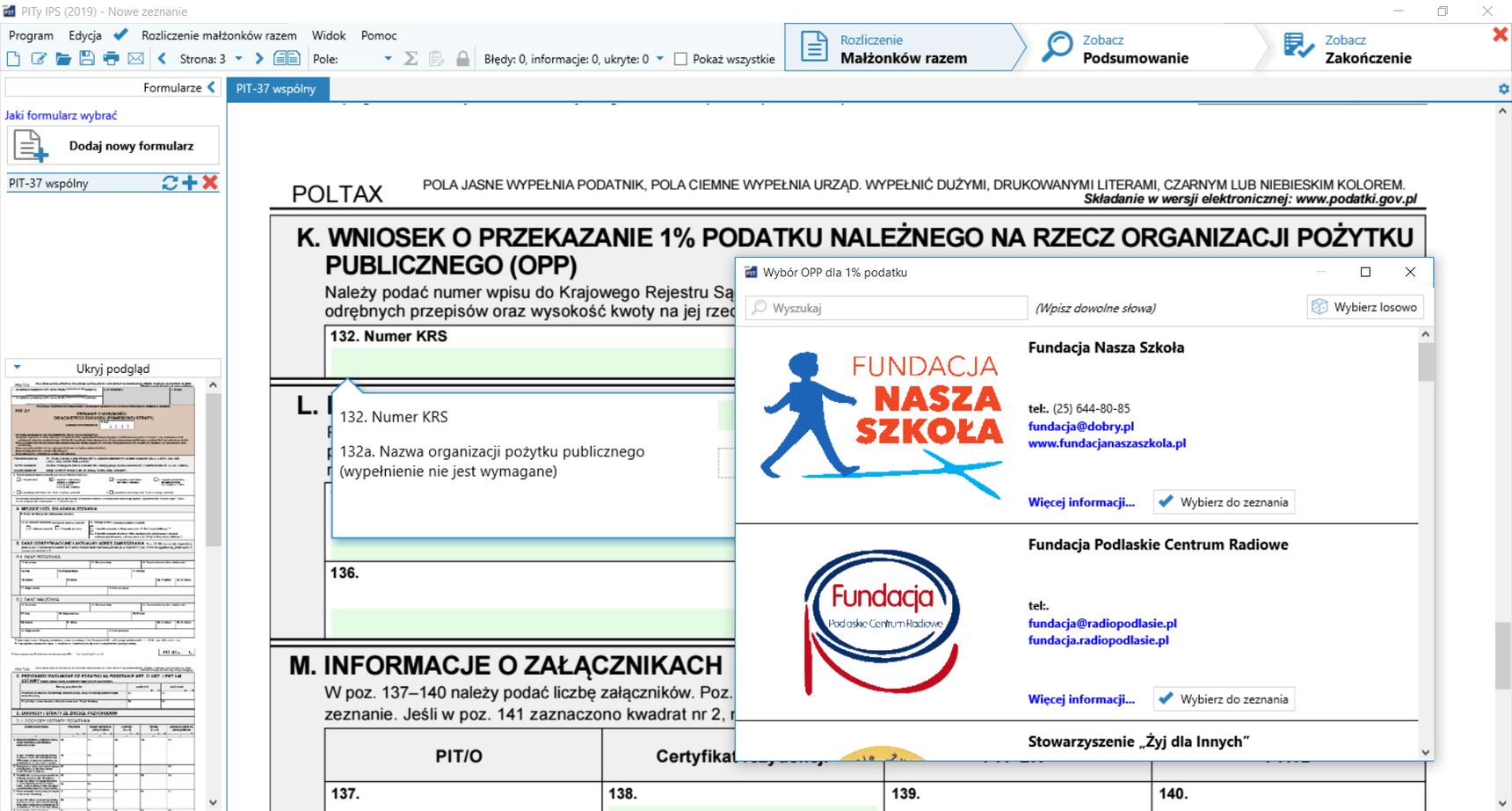Open fundacja@radiopodlasie.pl email link
This screenshot has height=811, width=1512.
click(x=1102, y=623)
